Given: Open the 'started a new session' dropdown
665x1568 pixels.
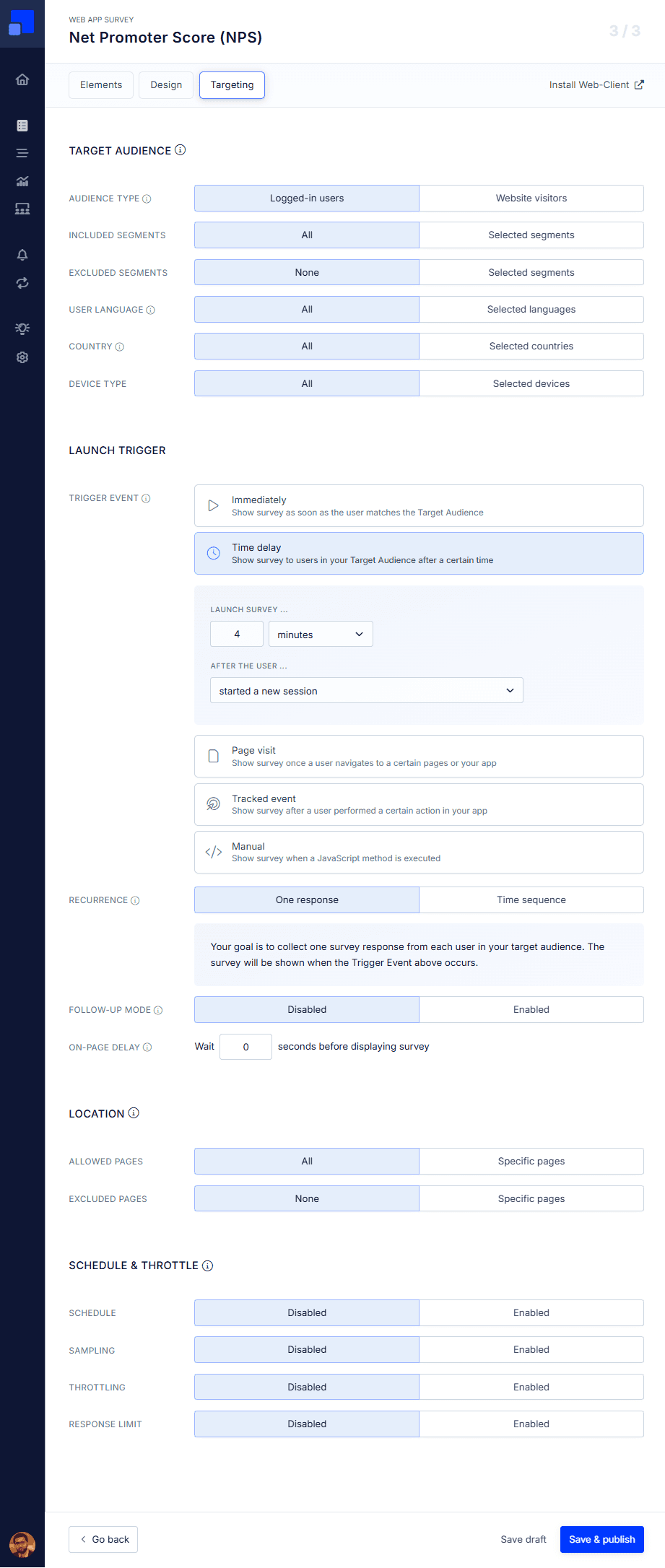Looking at the screenshot, I should tap(367, 691).
